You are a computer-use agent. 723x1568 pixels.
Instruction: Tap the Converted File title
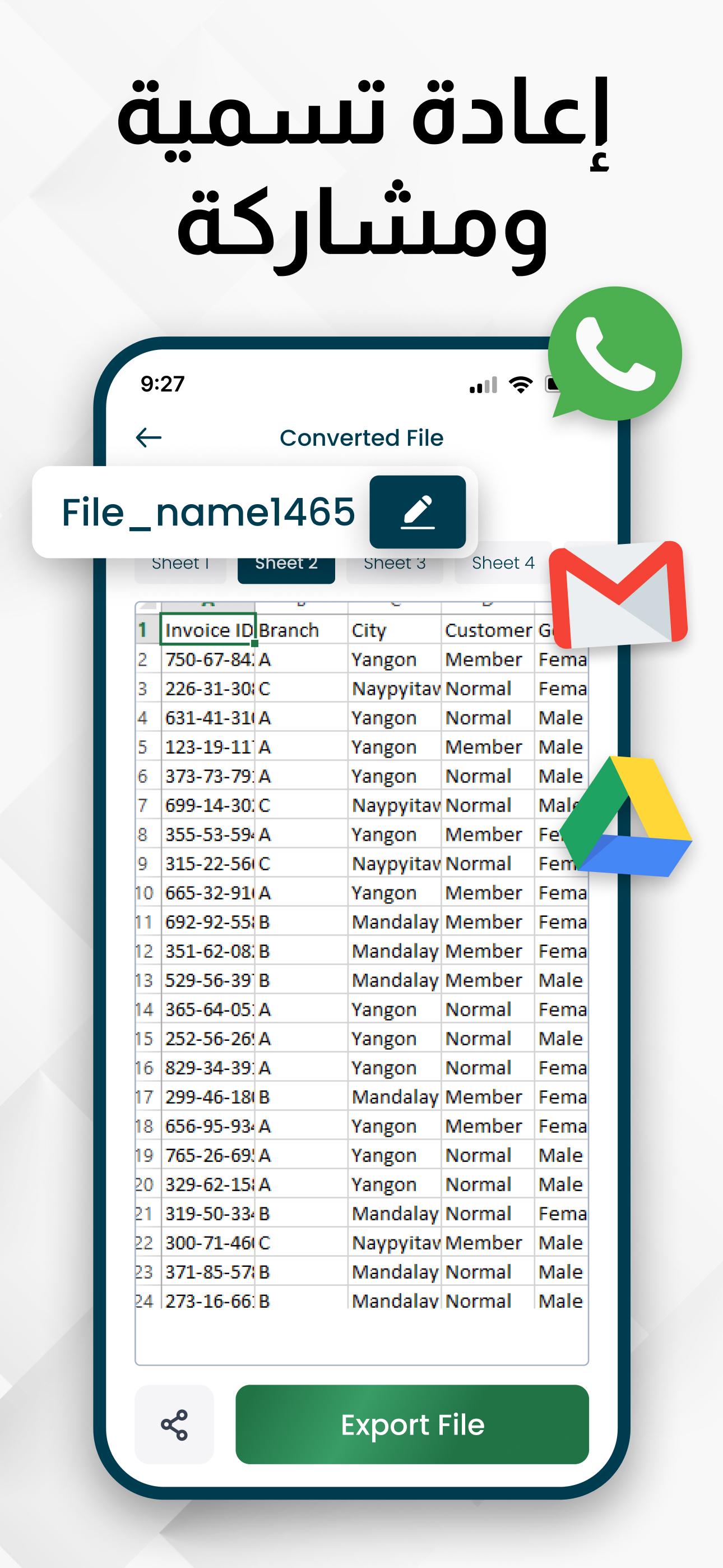361,437
